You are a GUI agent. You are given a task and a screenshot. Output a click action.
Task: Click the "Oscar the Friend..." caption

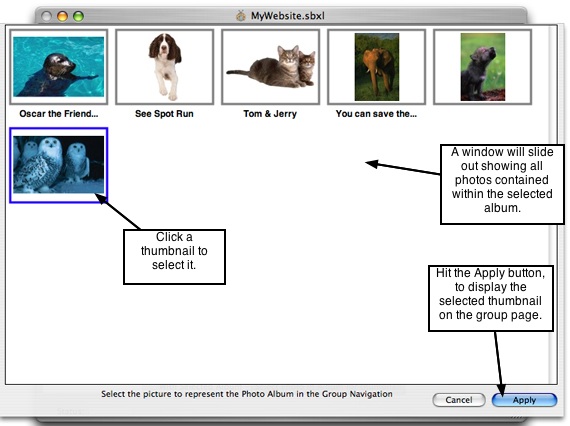coord(59,114)
